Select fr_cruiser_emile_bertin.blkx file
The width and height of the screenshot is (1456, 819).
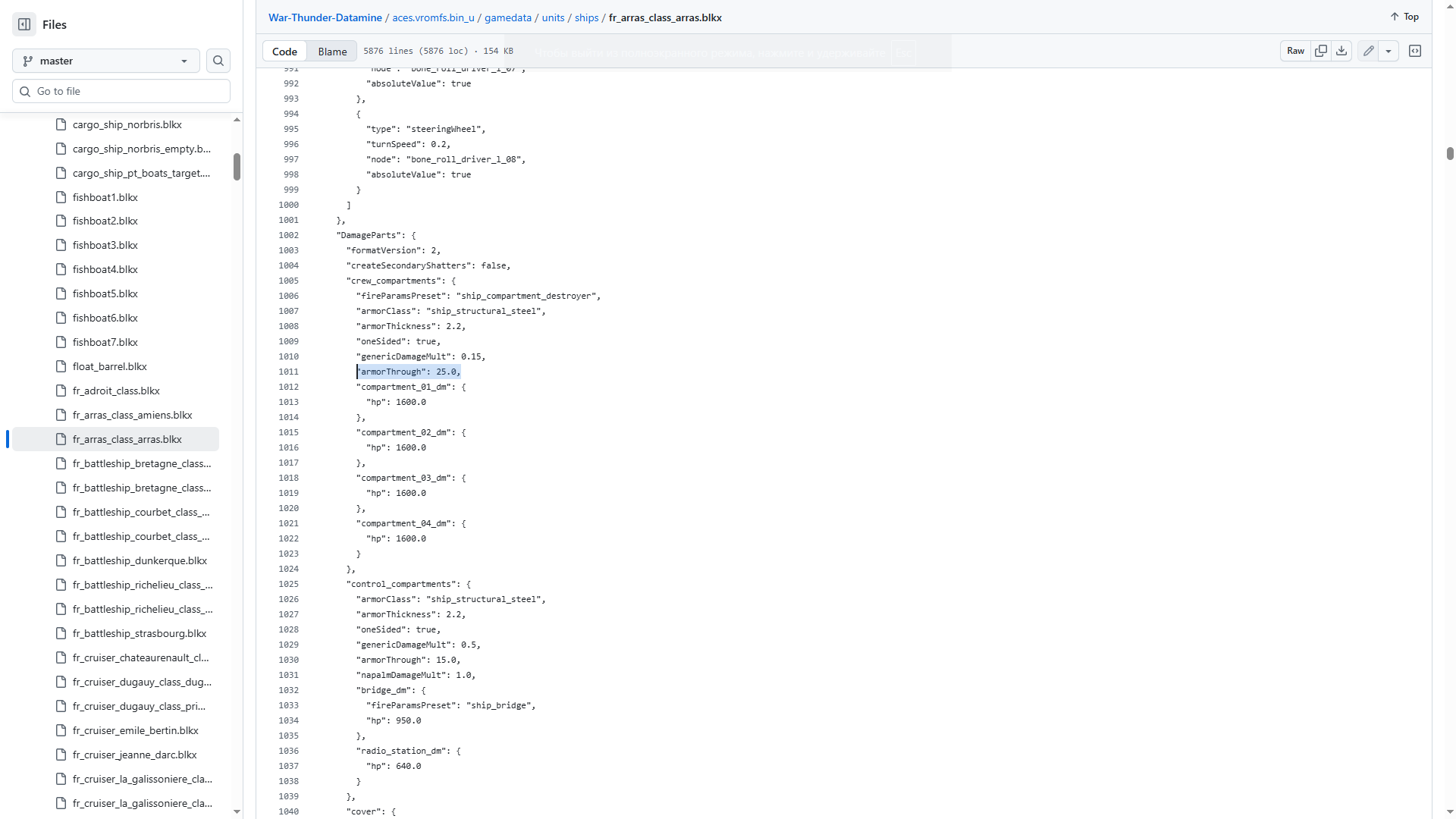click(x=135, y=730)
